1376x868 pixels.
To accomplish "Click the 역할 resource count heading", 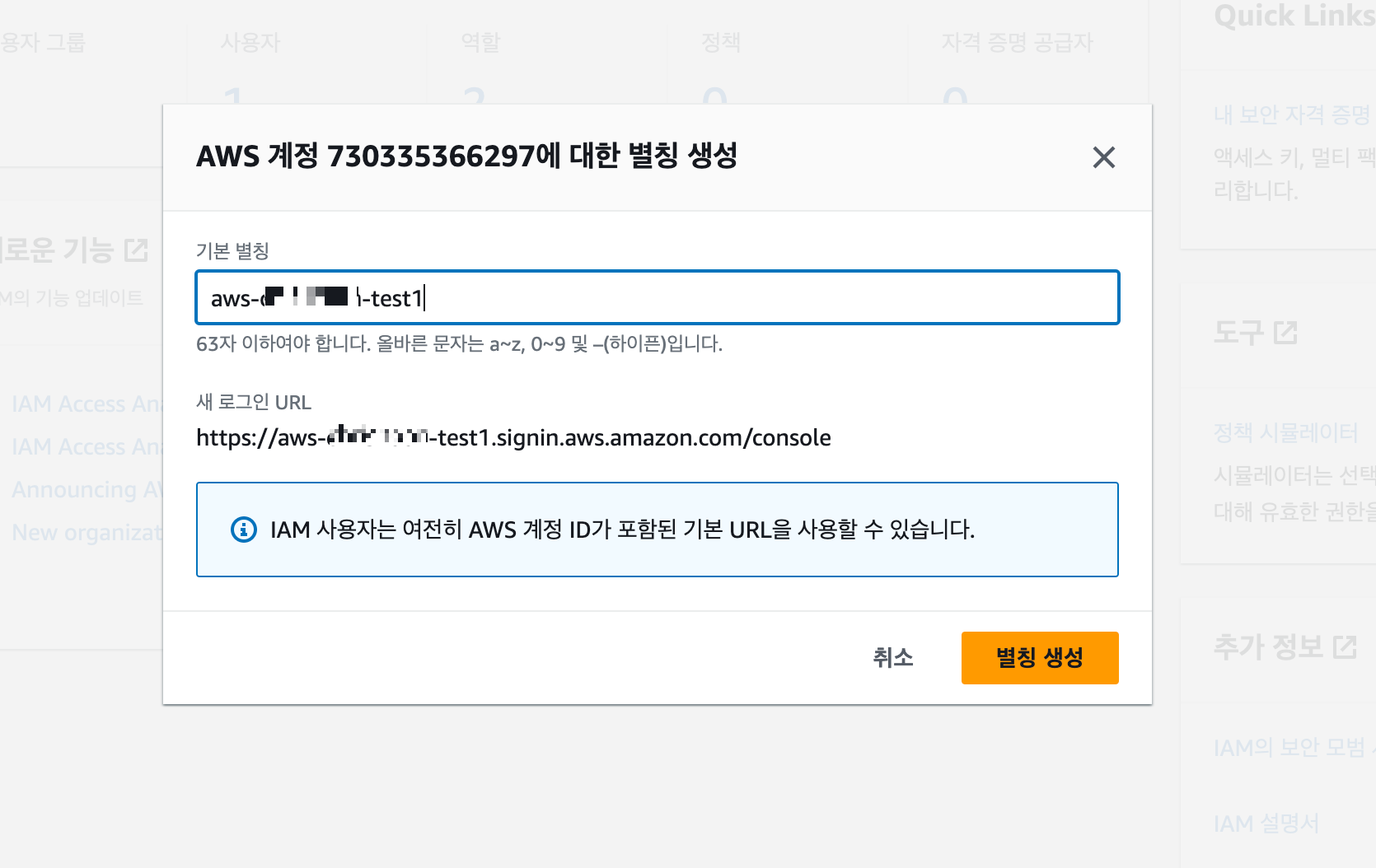I will pyautogui.click(x=480, y=42).
